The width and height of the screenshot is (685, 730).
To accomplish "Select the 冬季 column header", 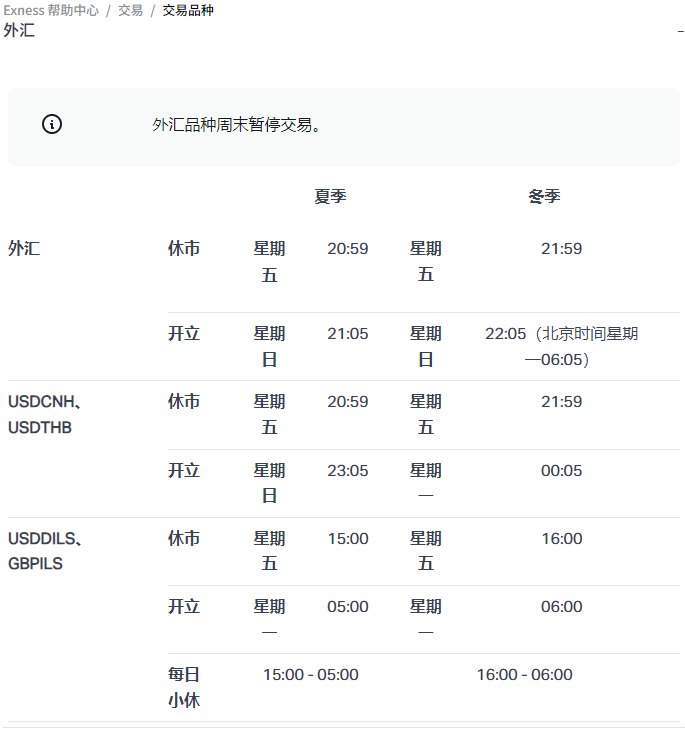I will click(544, 197).
